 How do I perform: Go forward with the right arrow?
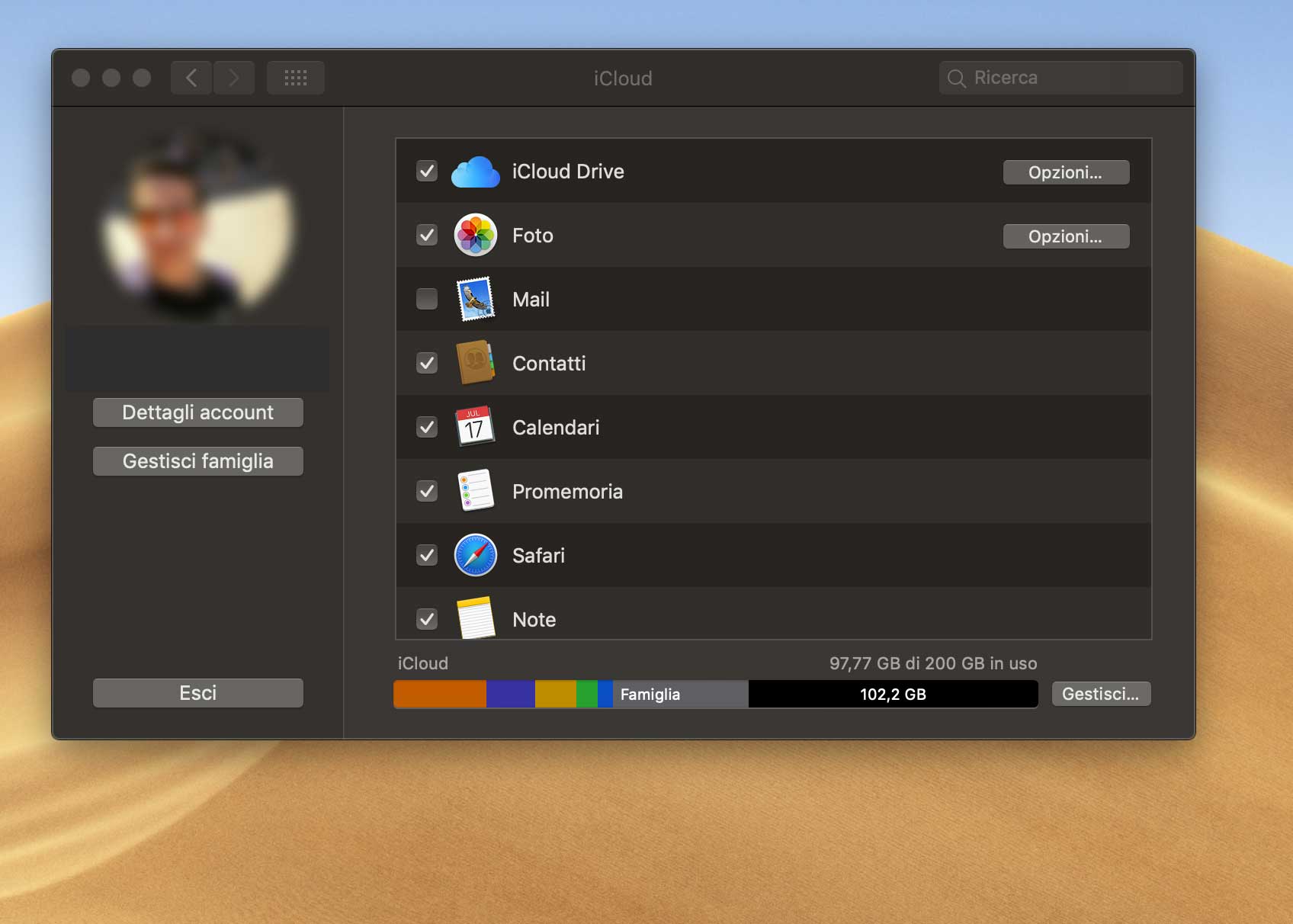click(x=234, y=78)
